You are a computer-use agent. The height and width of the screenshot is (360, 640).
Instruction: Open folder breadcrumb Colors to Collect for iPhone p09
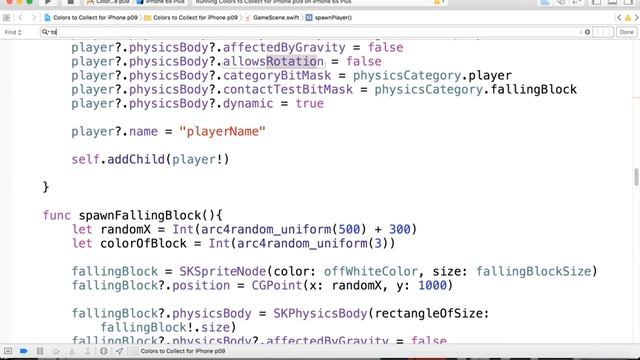tap(191, 18)
